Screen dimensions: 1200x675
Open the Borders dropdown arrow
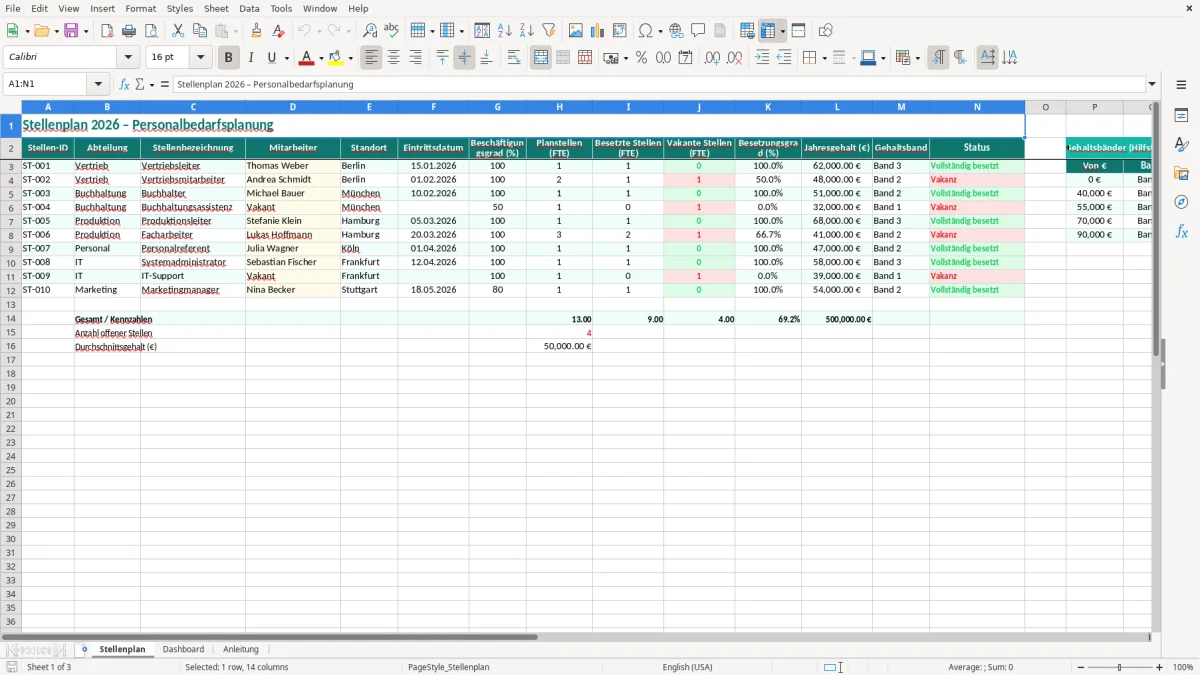[x=824, y=58]
